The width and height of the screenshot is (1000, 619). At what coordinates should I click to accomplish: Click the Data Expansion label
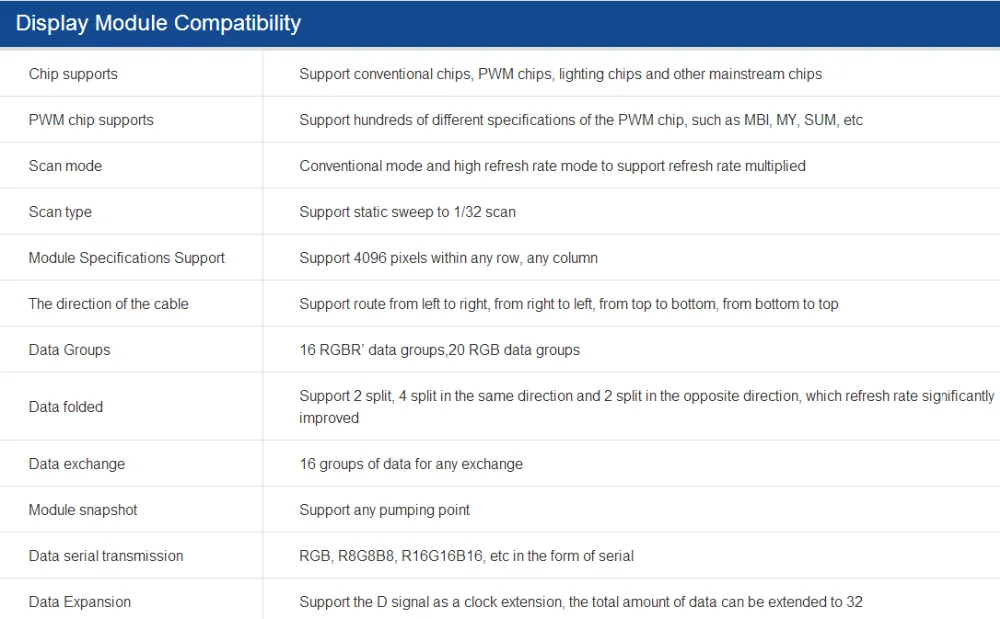pos(80,602)
